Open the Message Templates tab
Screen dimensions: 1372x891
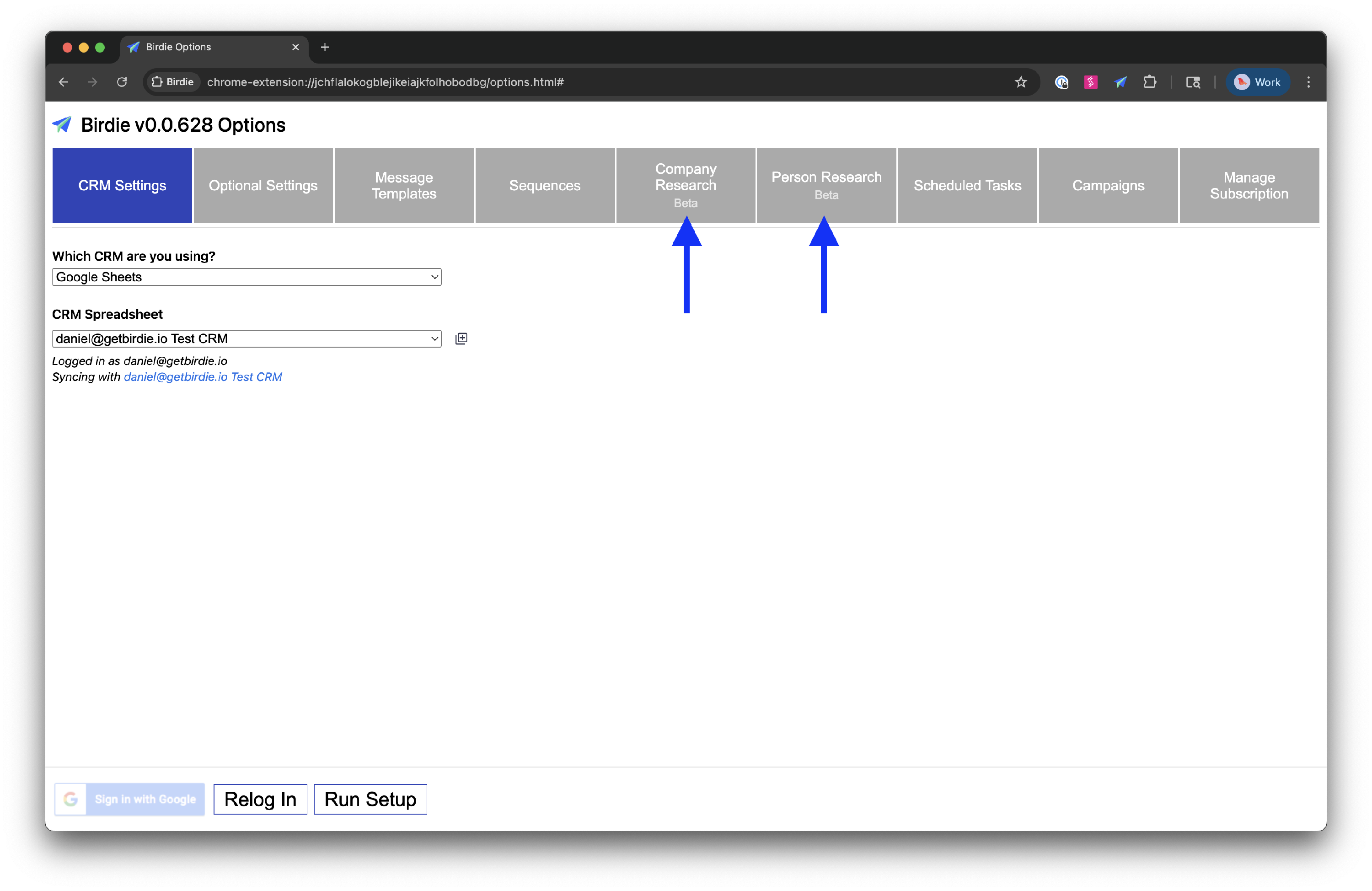[x=404, y=185]
